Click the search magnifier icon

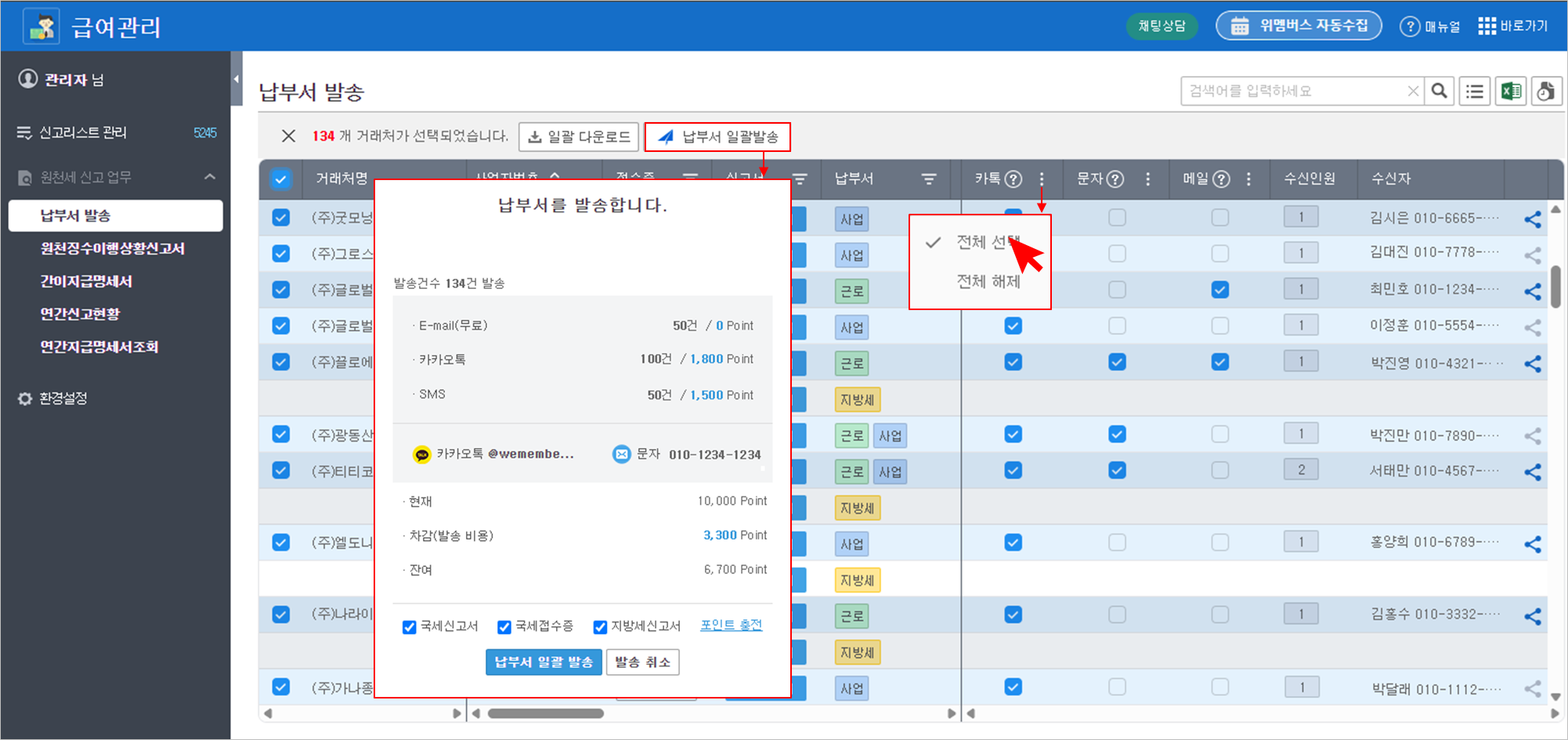pos(1439,92)
